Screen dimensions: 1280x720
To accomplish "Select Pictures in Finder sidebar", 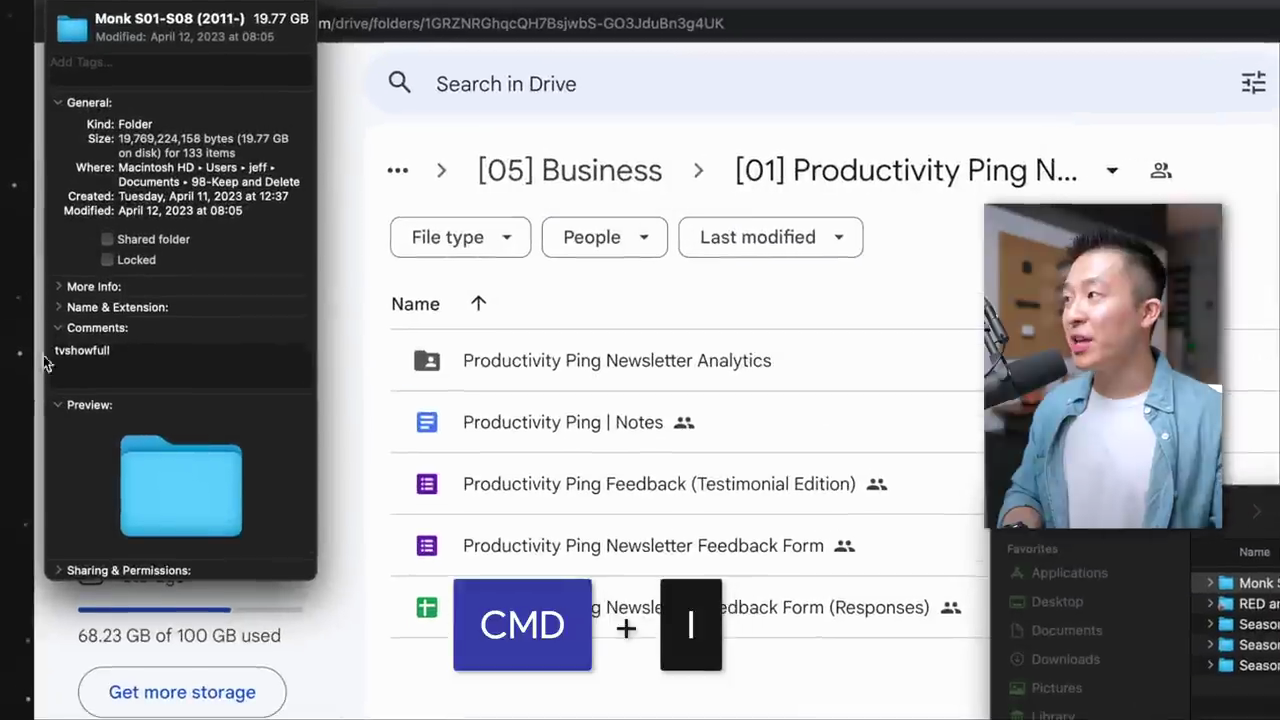I will pyautogui.click(x=1056, y=688).
